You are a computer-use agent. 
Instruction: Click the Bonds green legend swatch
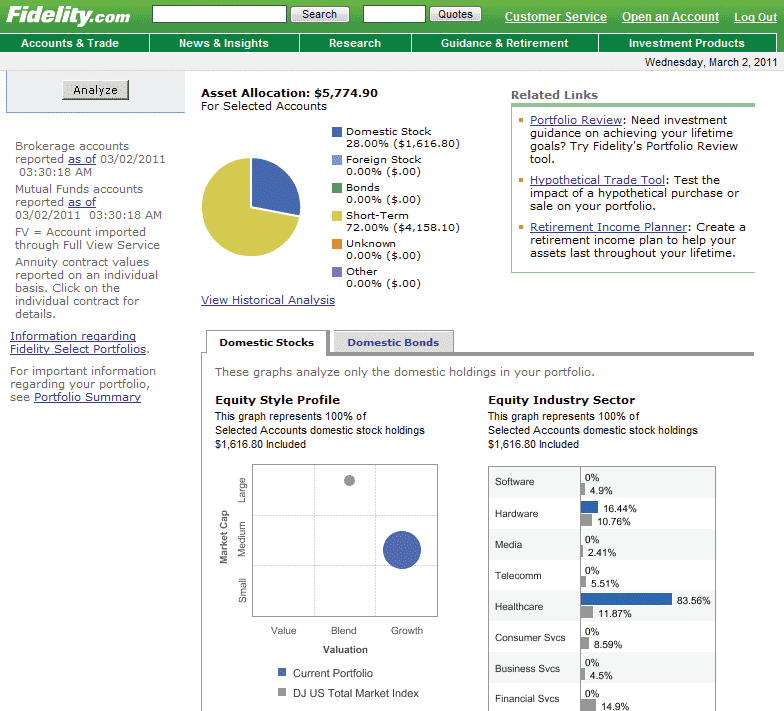click(337, 188)
